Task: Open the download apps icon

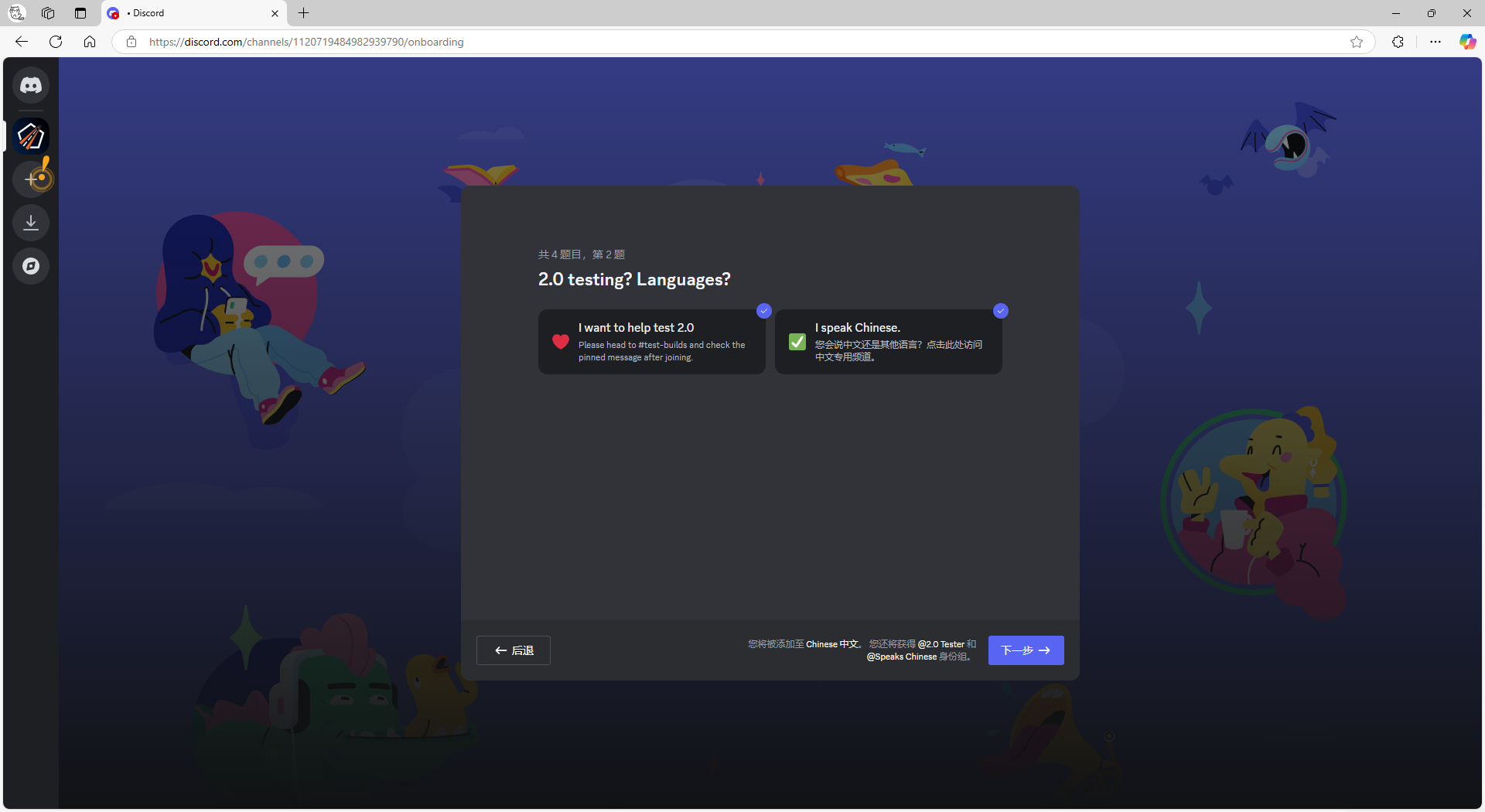Action: 31,223
